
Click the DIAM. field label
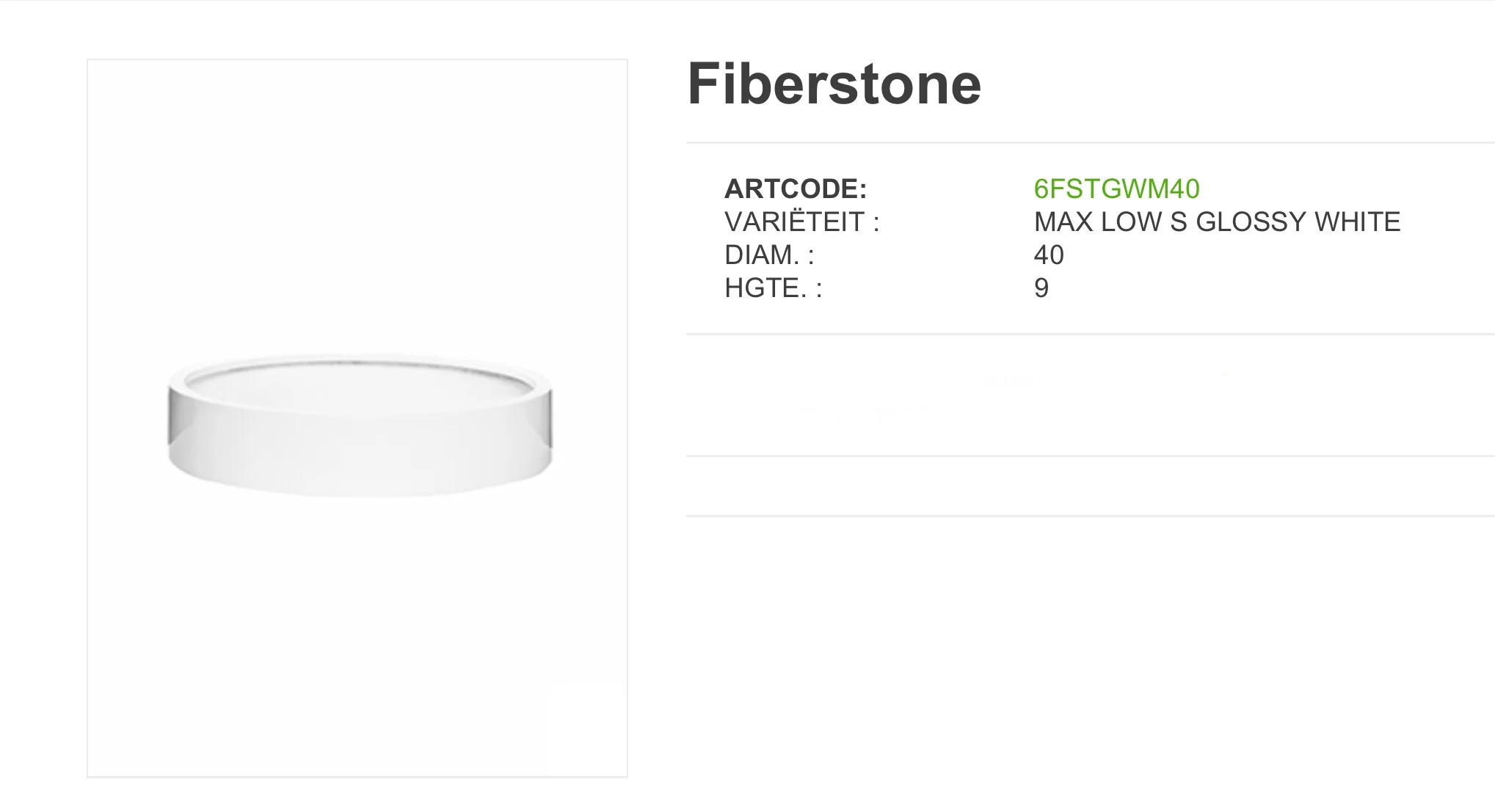click(769, 255)
